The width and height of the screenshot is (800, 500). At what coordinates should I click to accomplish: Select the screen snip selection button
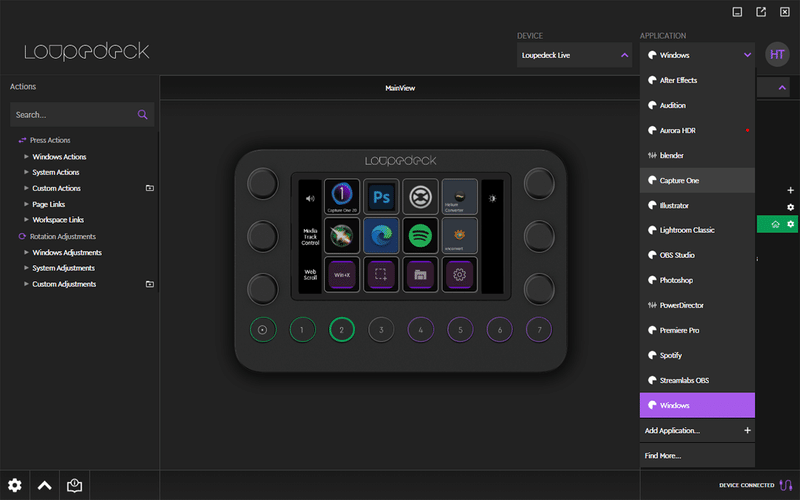tap(381, 274)
